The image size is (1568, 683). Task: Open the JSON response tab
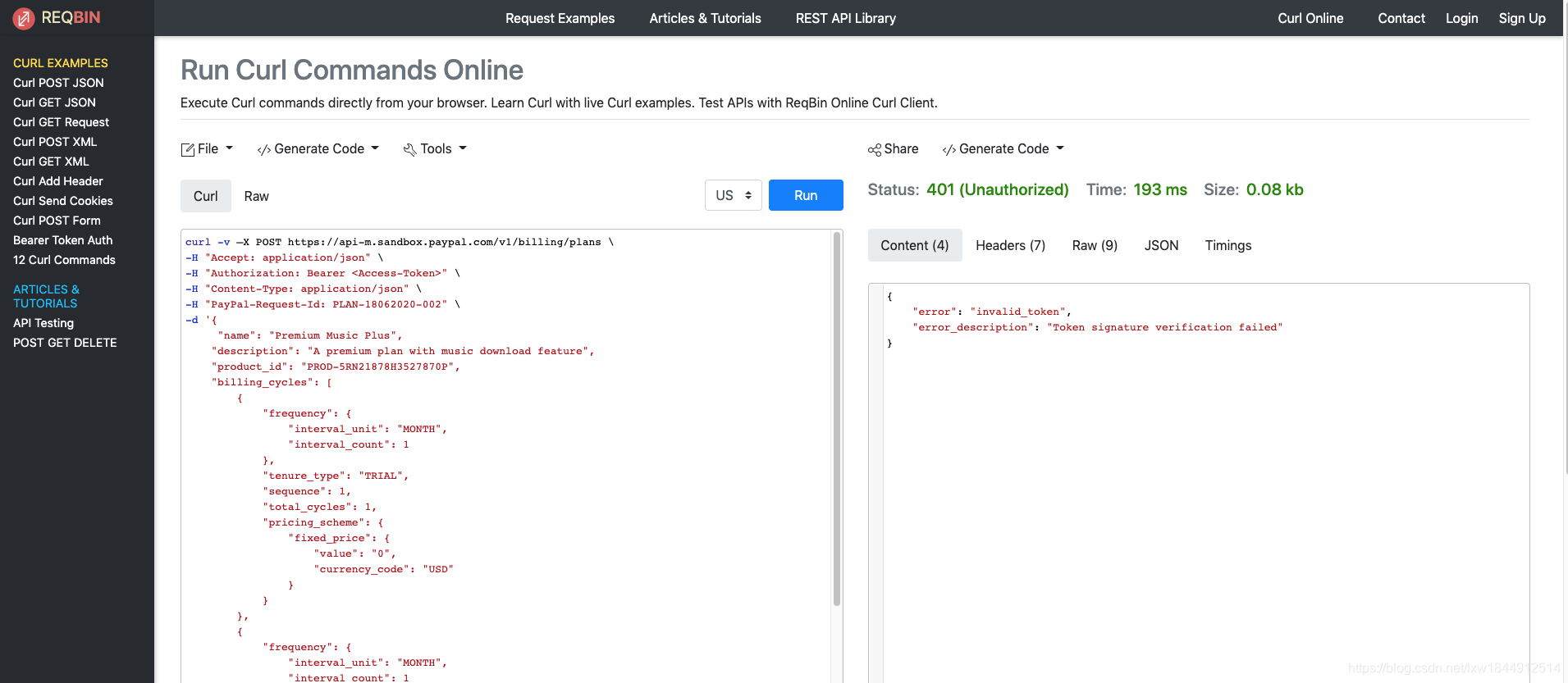point(1162,245)
